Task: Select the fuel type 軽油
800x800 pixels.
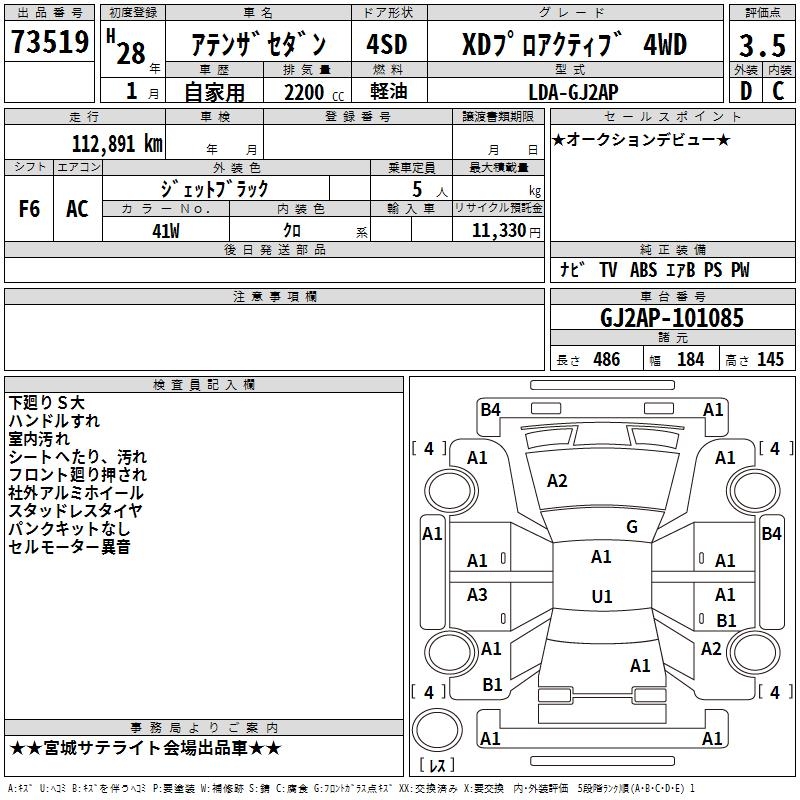Action: click(x=388, y=91)
